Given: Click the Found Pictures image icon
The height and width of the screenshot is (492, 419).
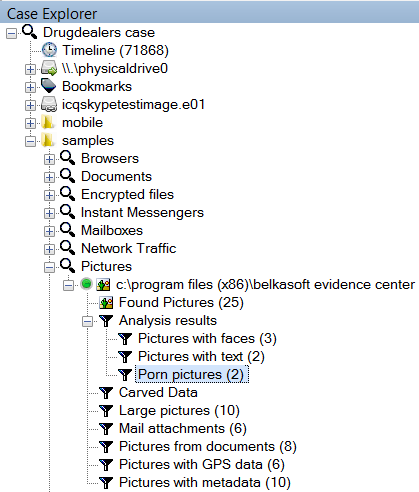Looking at the screenshot, I should tap(106, 303).
